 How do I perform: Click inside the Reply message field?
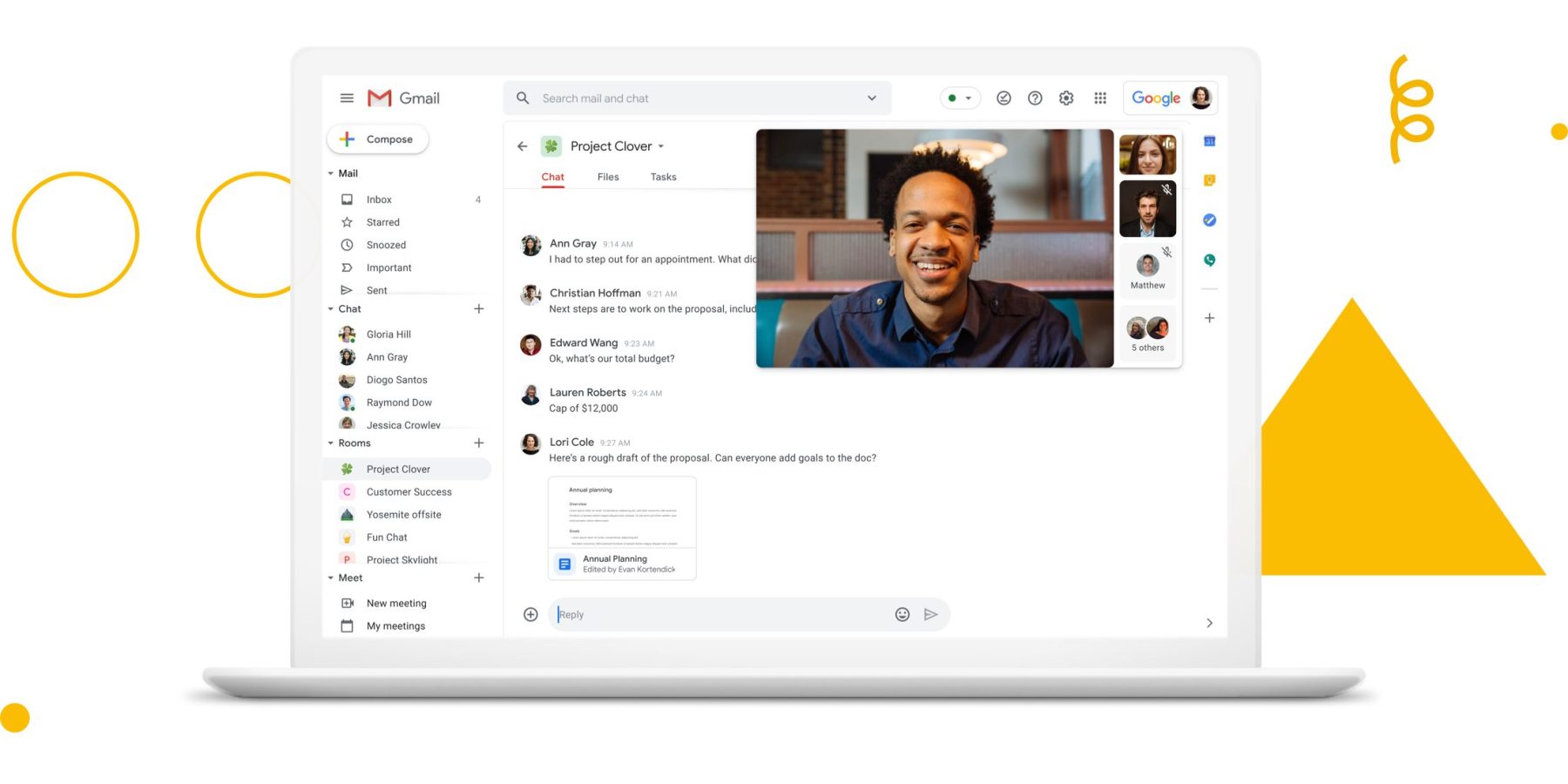(x=697, y=614)
